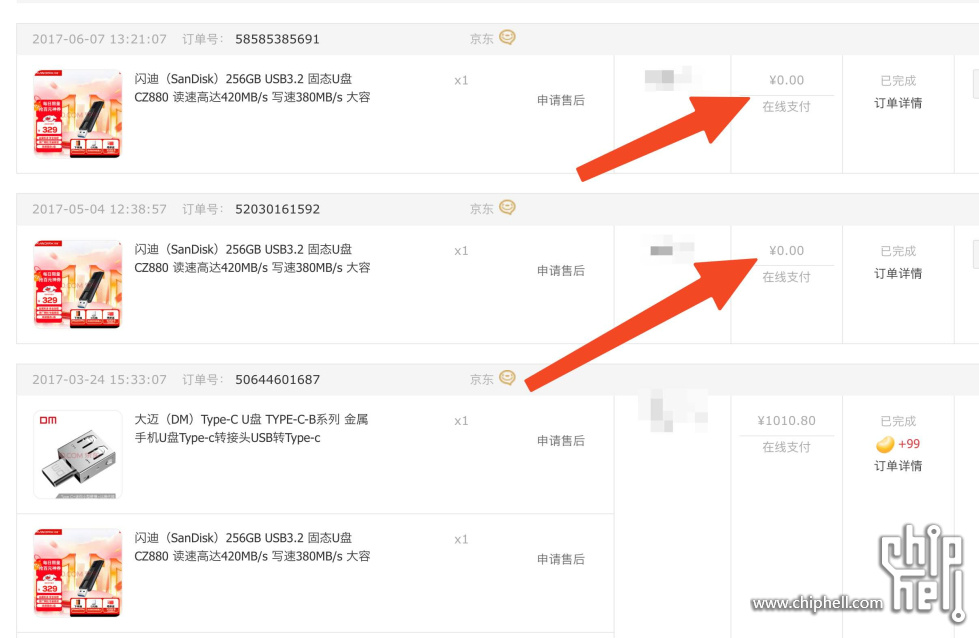
Task: Click the customer service icon on order 58585385691
Action: click(506, 38)
